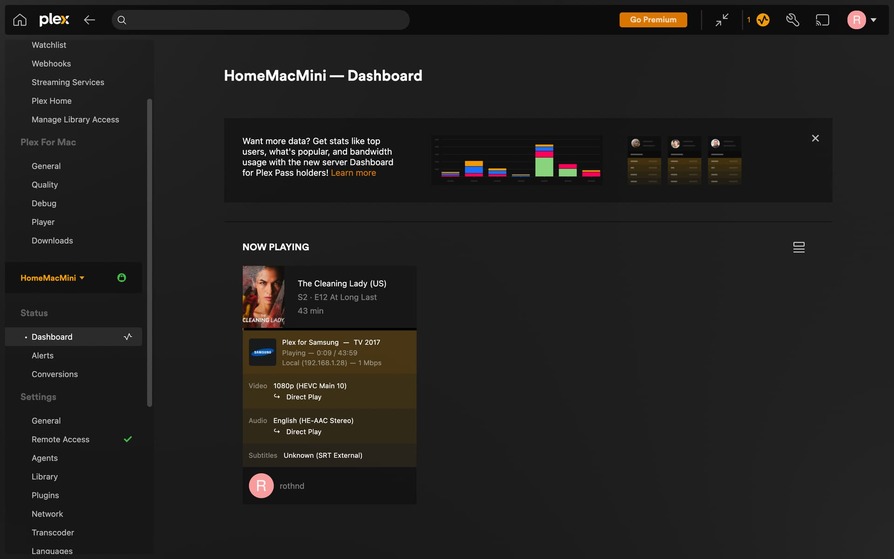Open Downloads settings
This screenshot has width=894, height=559.
[52, 241]
